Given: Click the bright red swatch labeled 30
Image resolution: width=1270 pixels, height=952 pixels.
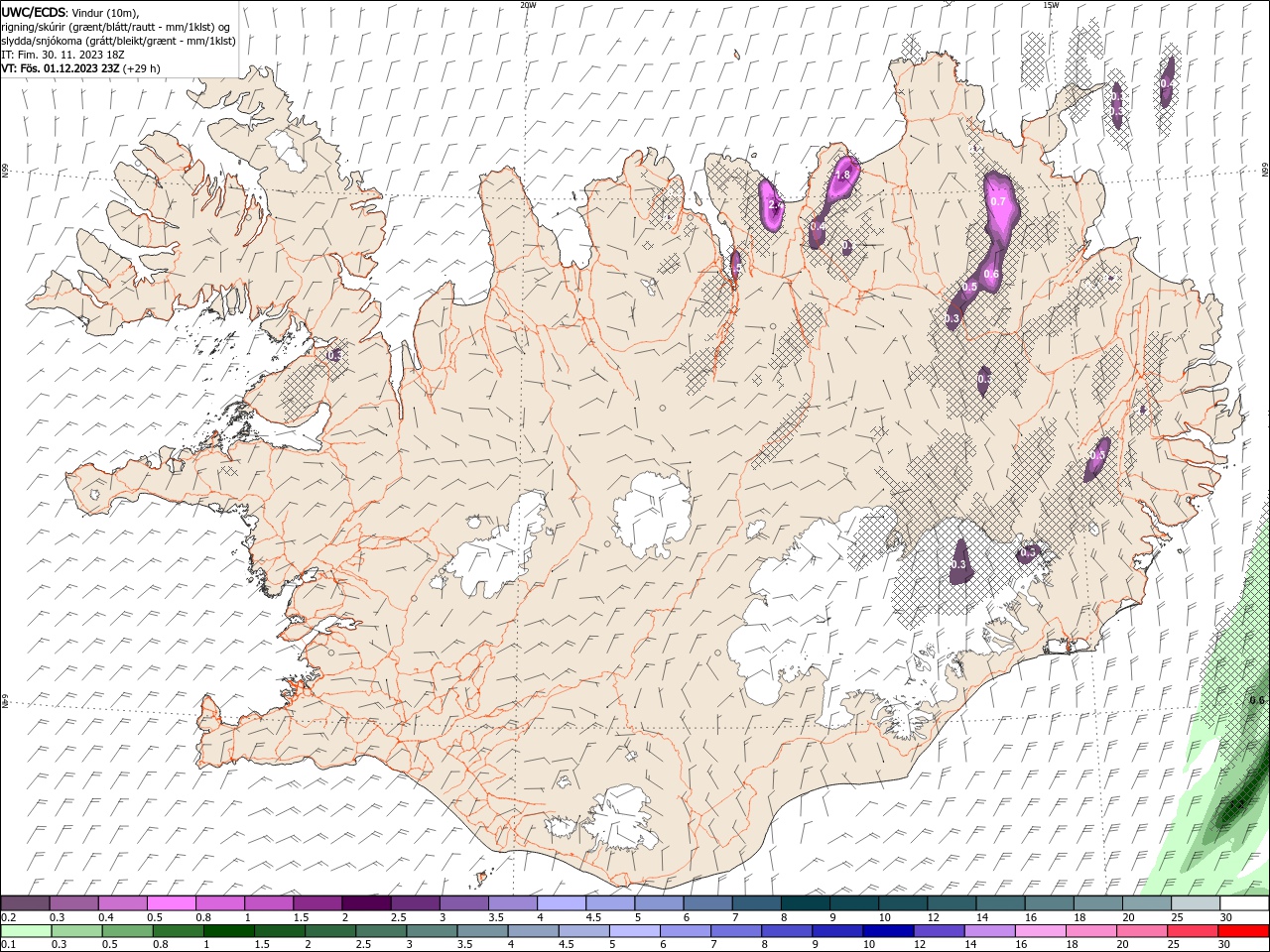Looking at the screenshot, I should [1244, 931].
